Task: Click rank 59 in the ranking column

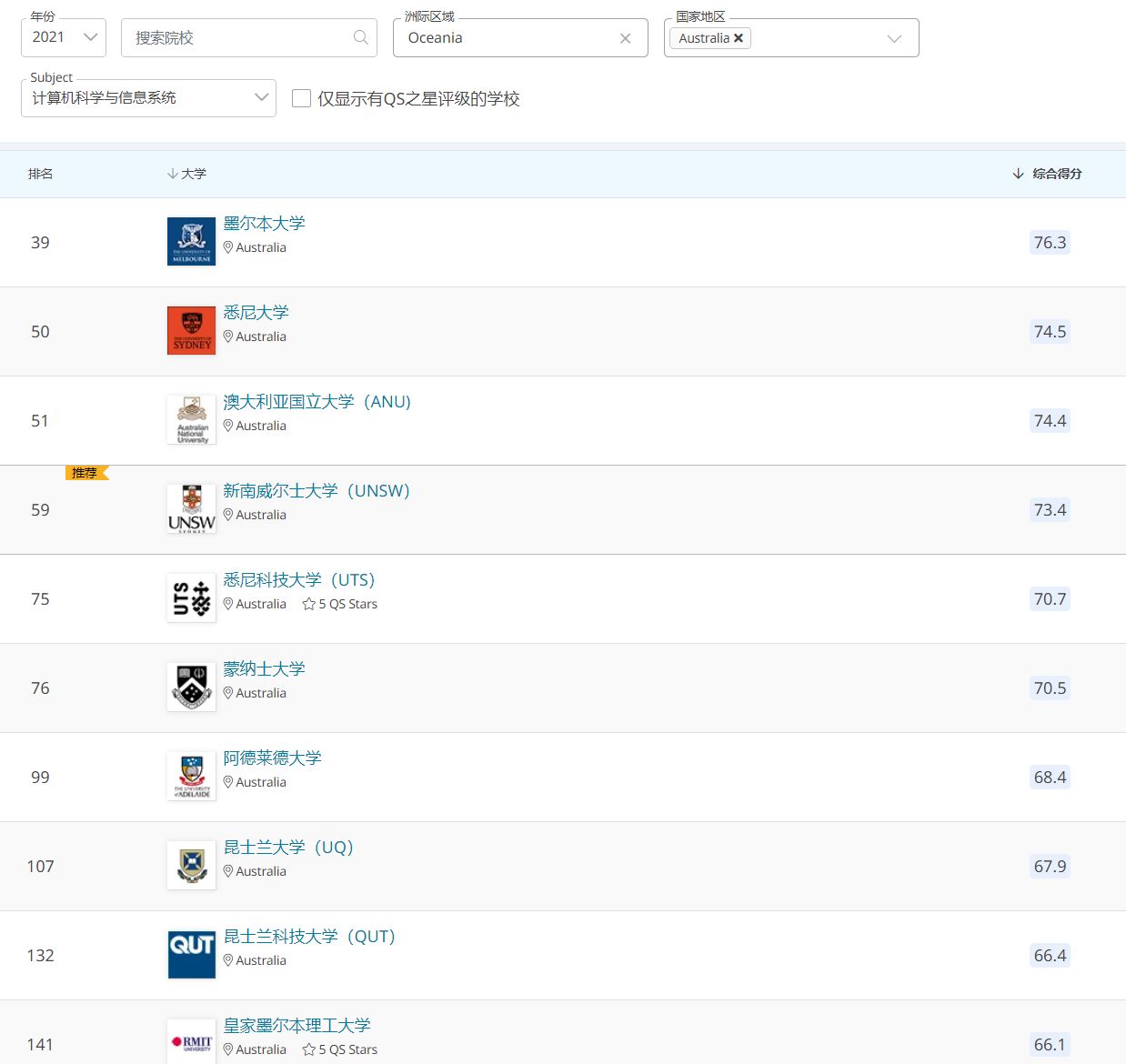Action: pyautogui.click(x=40, y=510)
